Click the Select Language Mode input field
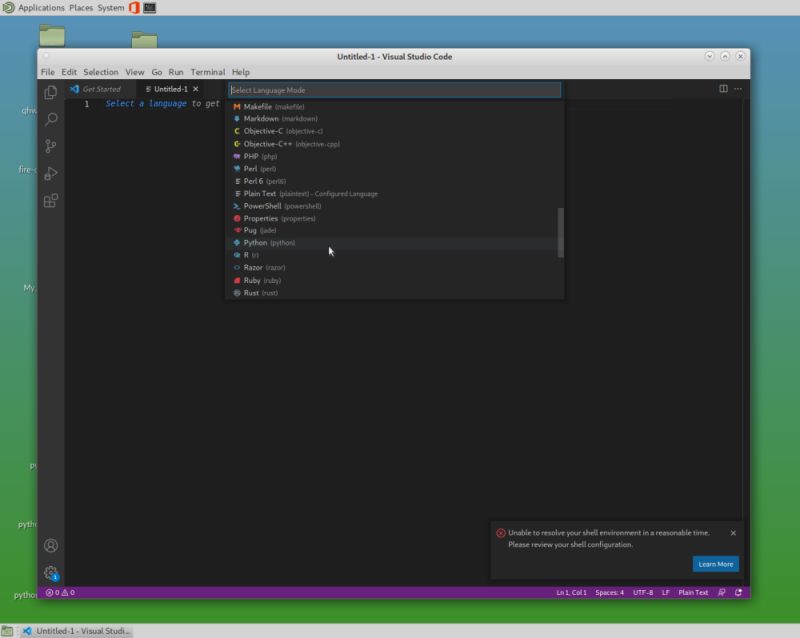Screen dimensions: 800x638 point(394,90)
